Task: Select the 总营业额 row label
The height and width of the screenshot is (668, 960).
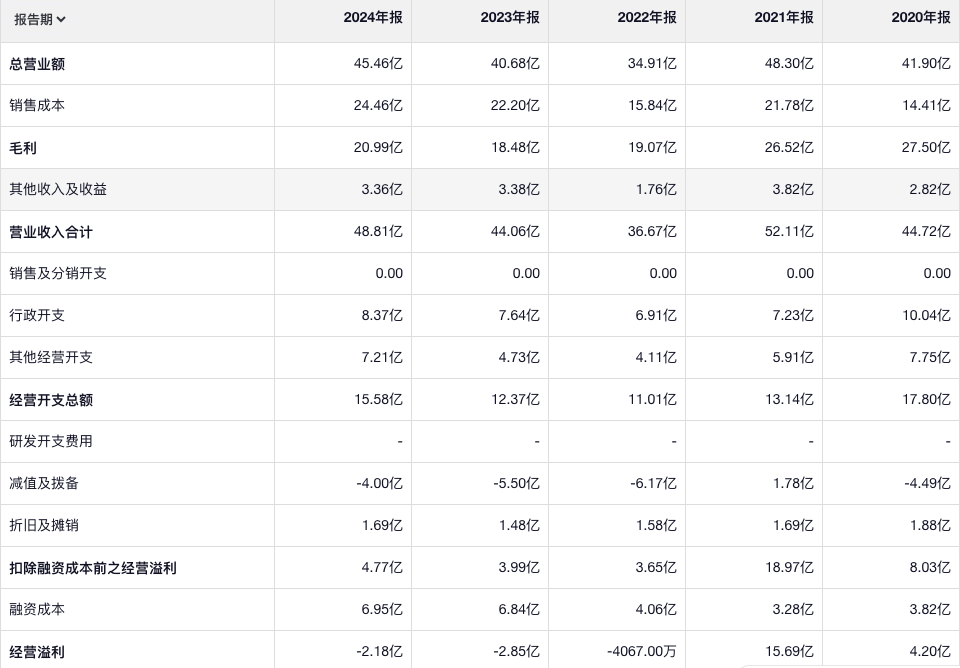Action: coord(37,64)
